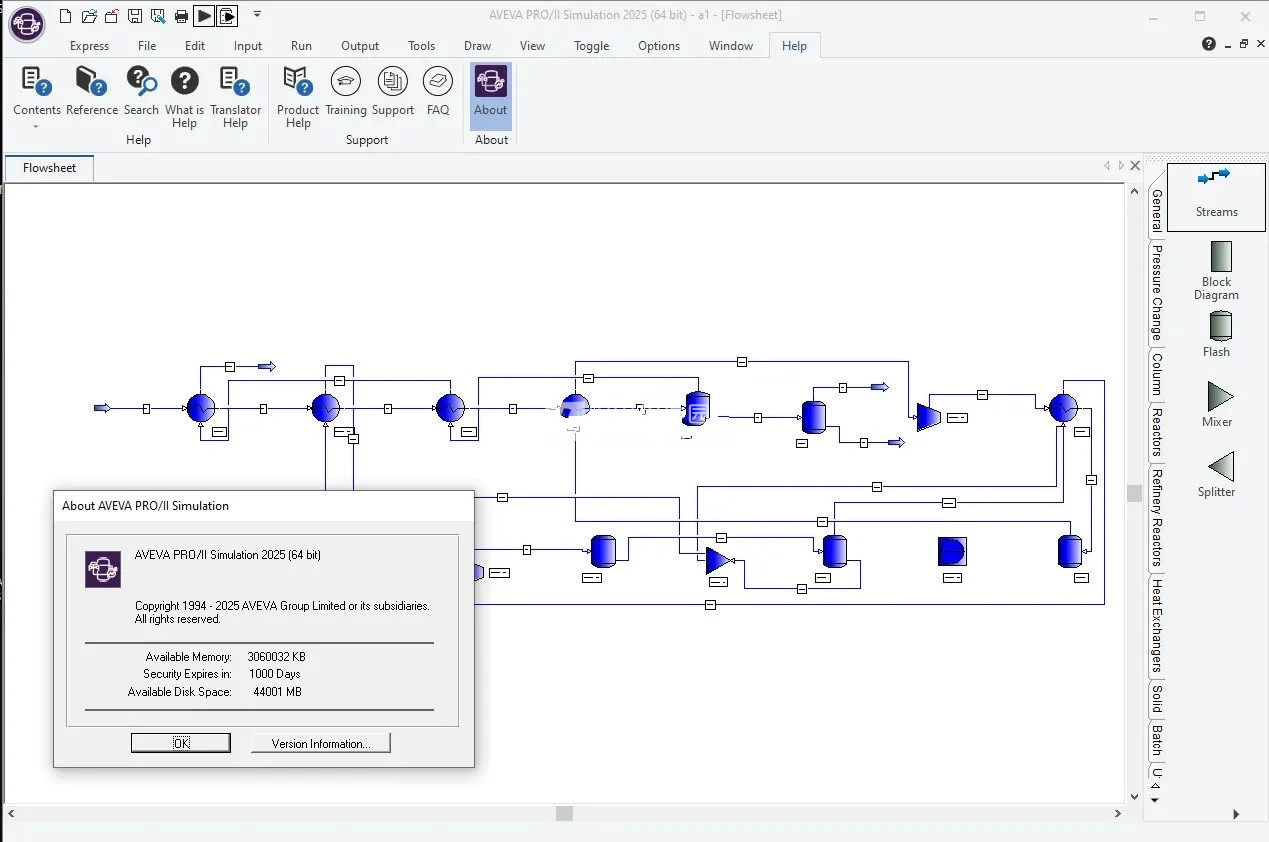1269x842 pixels.
Task: Open the Refinery Reactors palette tab
Action: click(x=1157, y=518)
